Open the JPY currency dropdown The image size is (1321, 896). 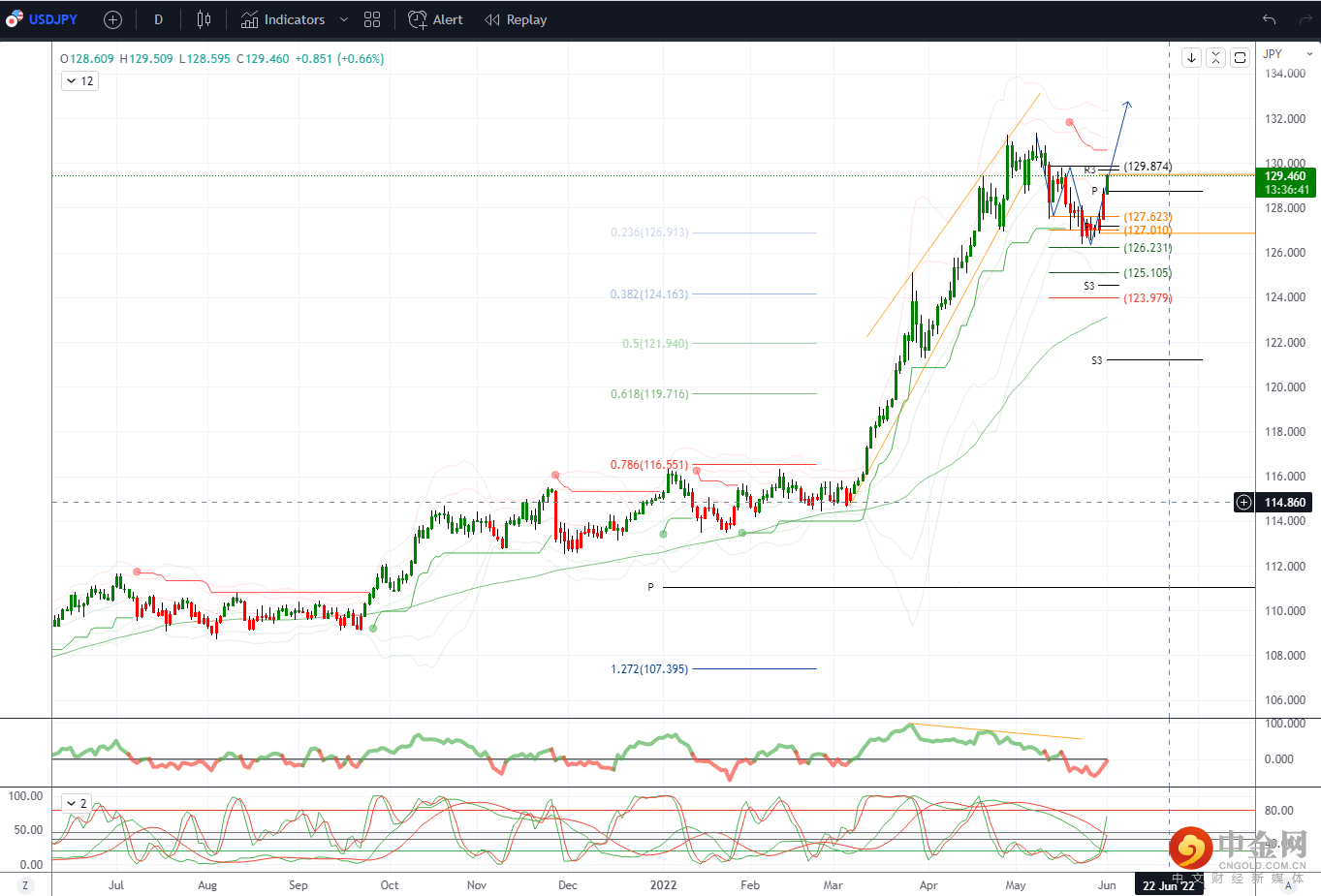click(1287, 54)
